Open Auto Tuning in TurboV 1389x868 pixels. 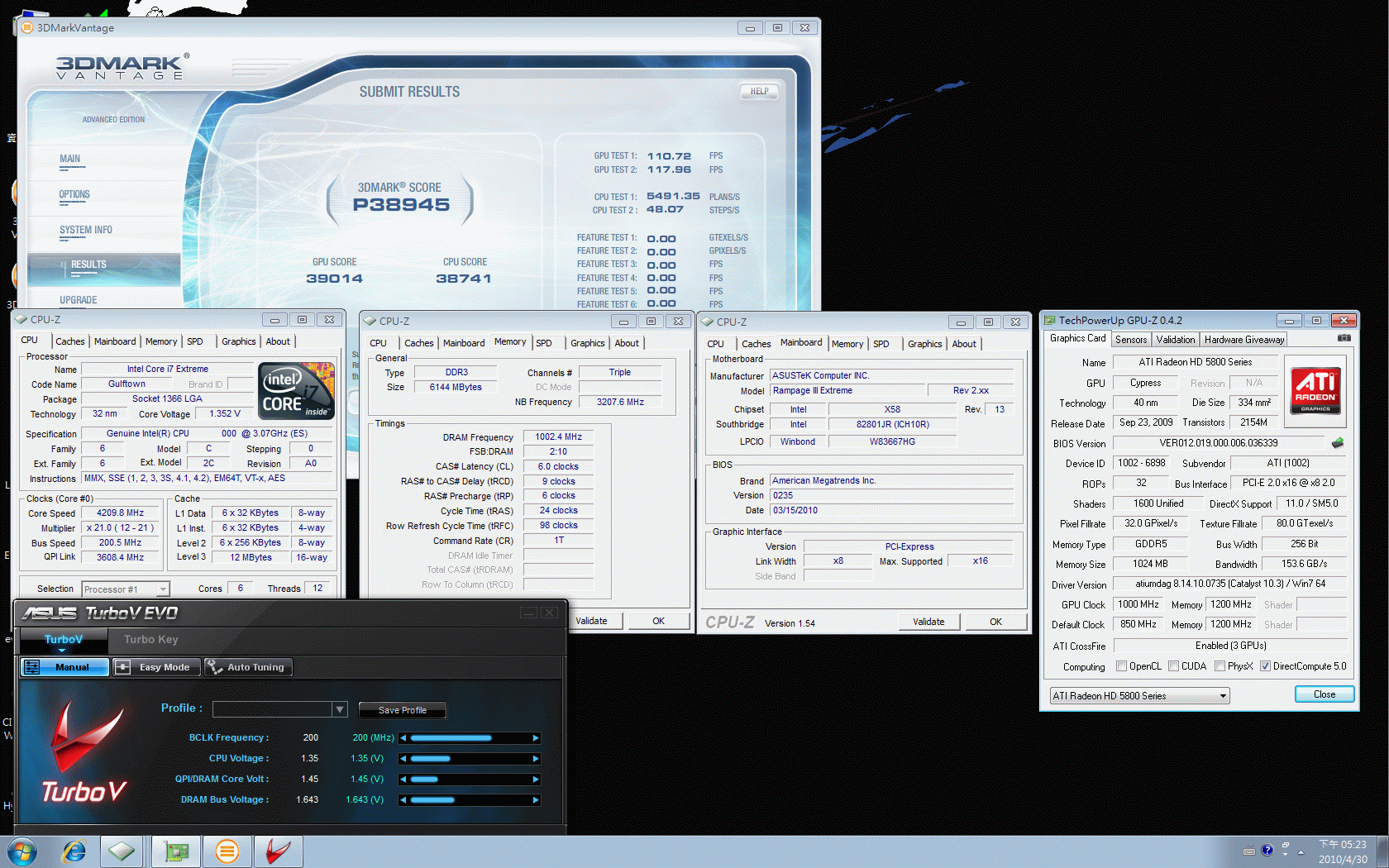(247, 667)
